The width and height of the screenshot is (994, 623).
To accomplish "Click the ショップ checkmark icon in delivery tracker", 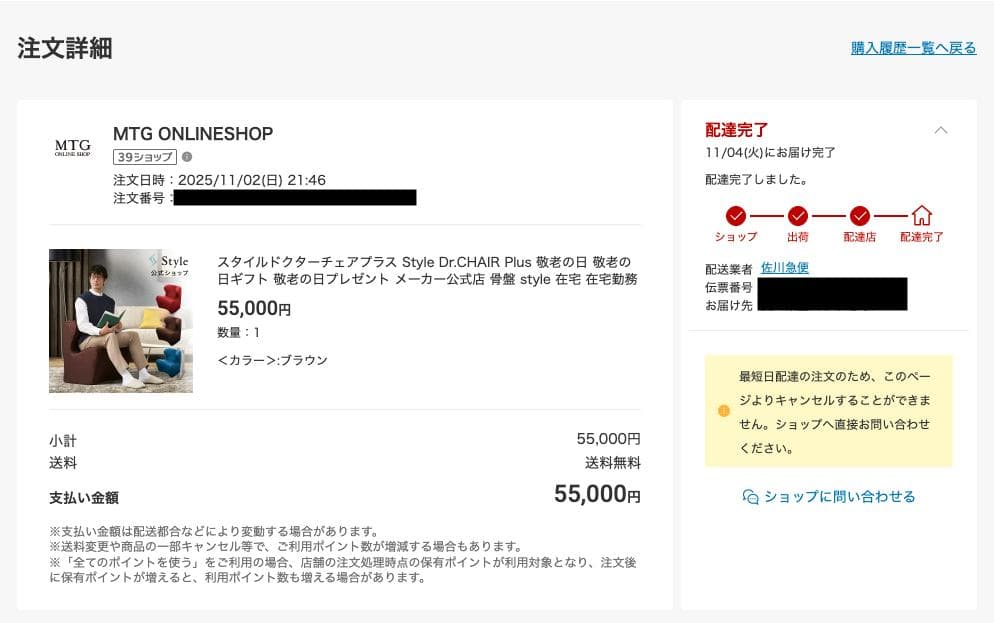I will (x=736, y=216).
